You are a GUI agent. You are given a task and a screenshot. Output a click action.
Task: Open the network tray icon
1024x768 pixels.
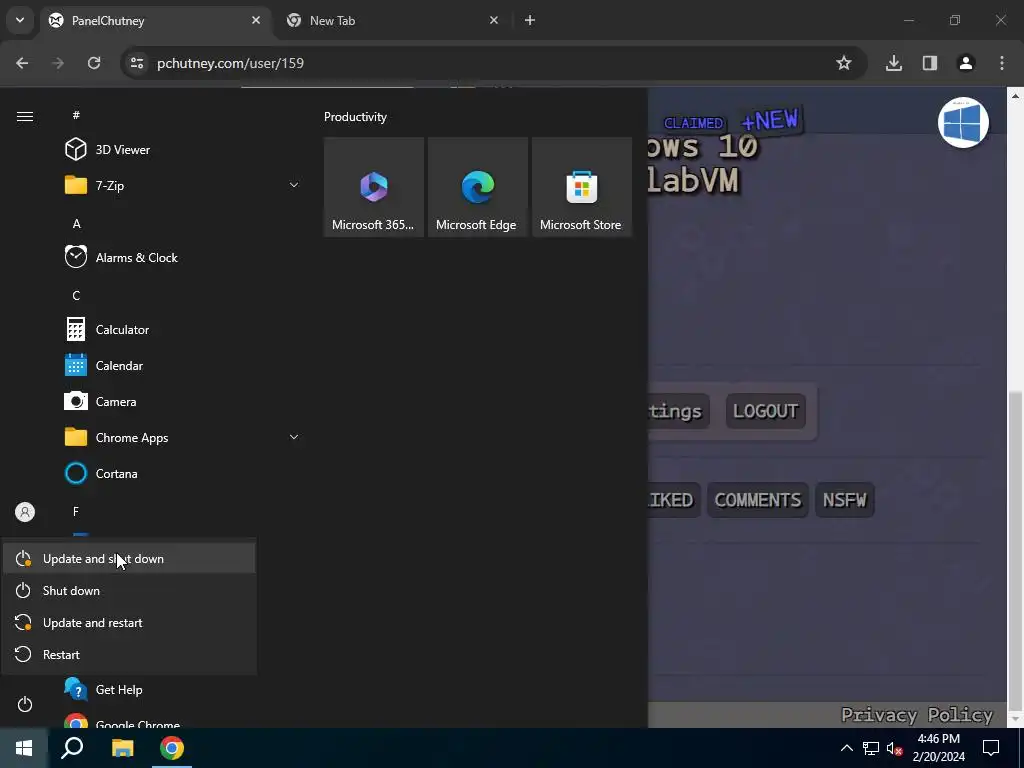[871, 748]
